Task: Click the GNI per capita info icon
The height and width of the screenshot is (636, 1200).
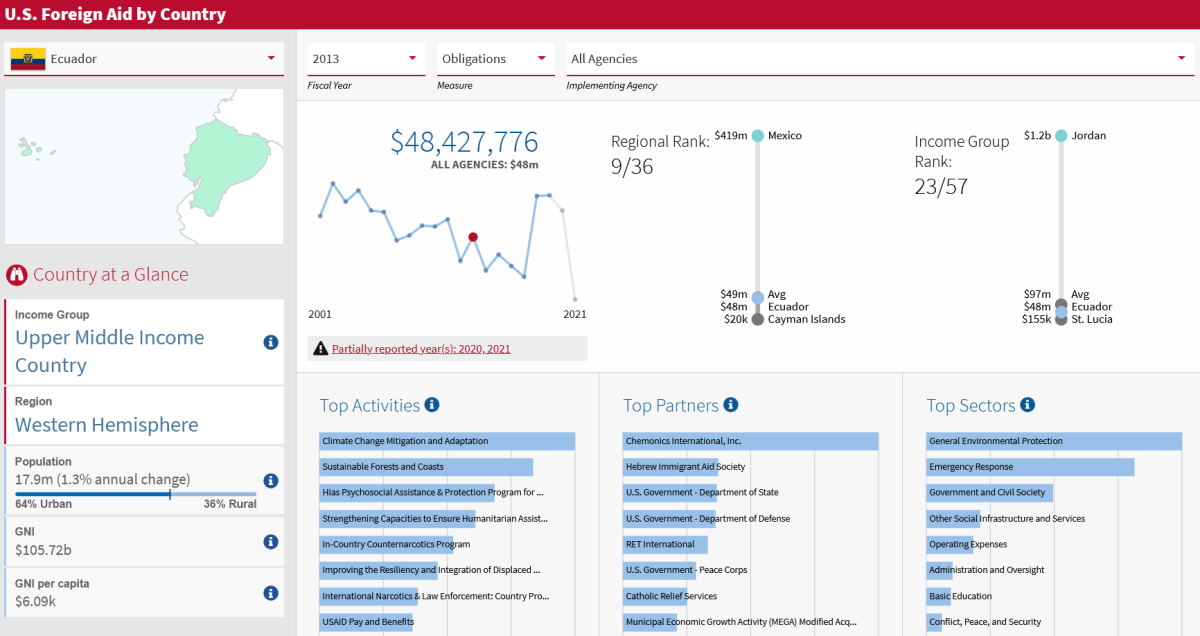Action: tap(270, 593)
